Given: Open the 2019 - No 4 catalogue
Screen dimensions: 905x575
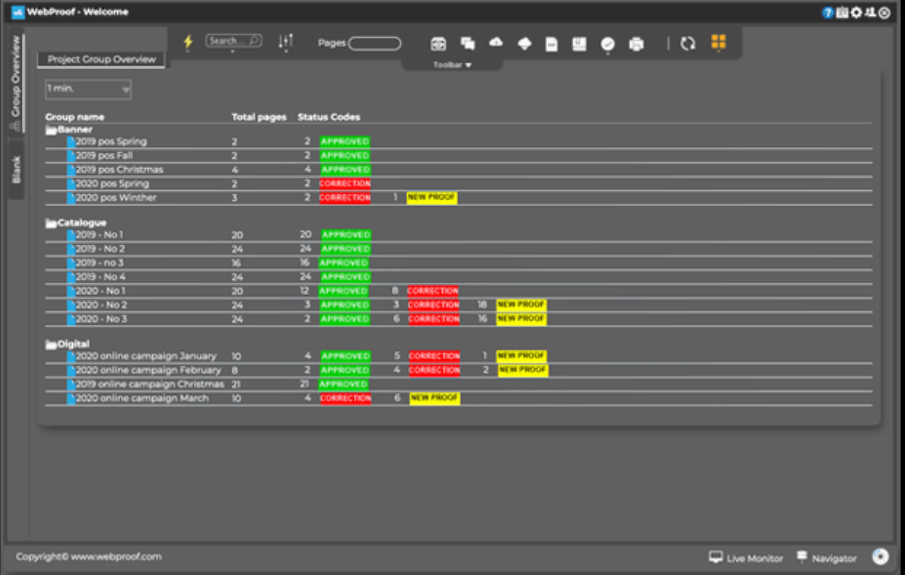Looking at the screenshot, I should (x=101, y=277).
